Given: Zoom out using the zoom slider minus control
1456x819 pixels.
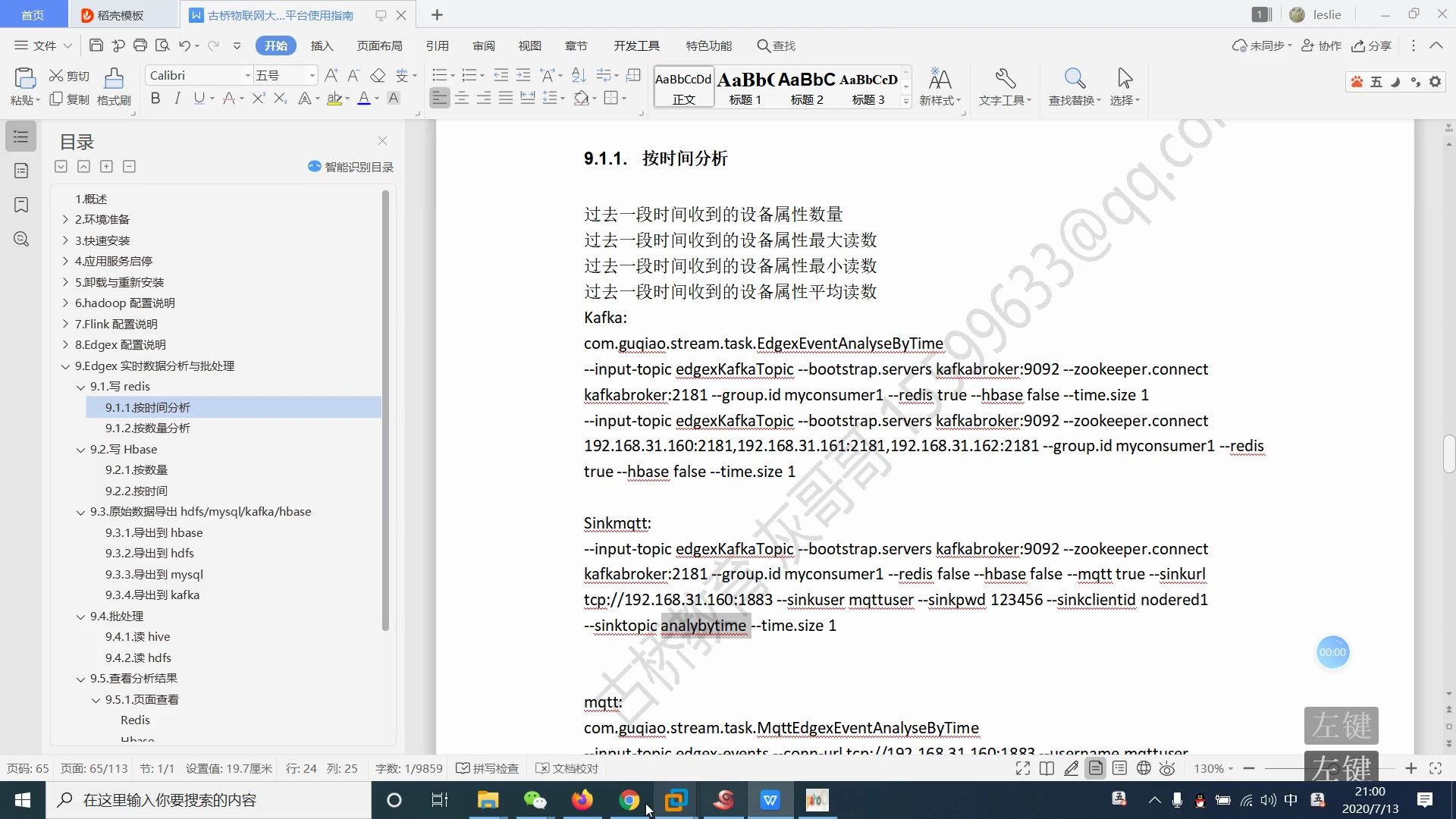Looking at the screenshot, I should [1249, 768].
